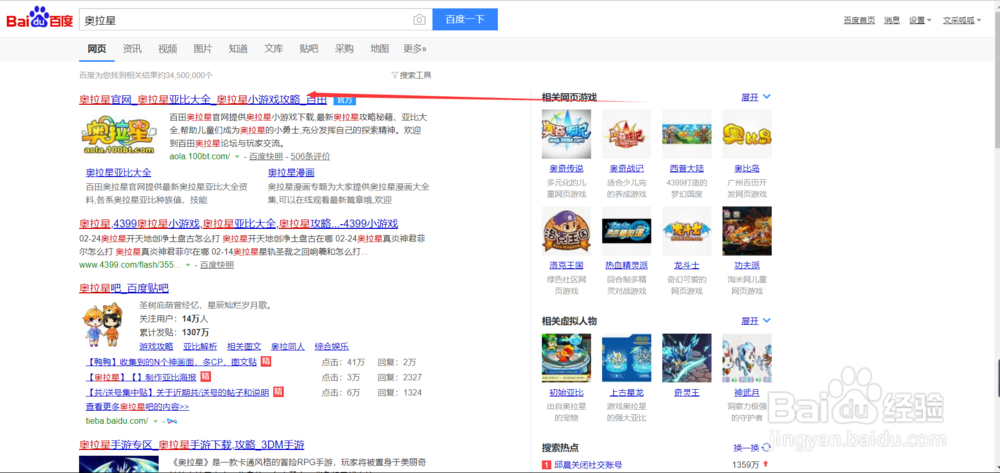Open 【共/送号集中贴】 tieba post link
Viewport: 1000px width, 473px height.
click(177, 392)
